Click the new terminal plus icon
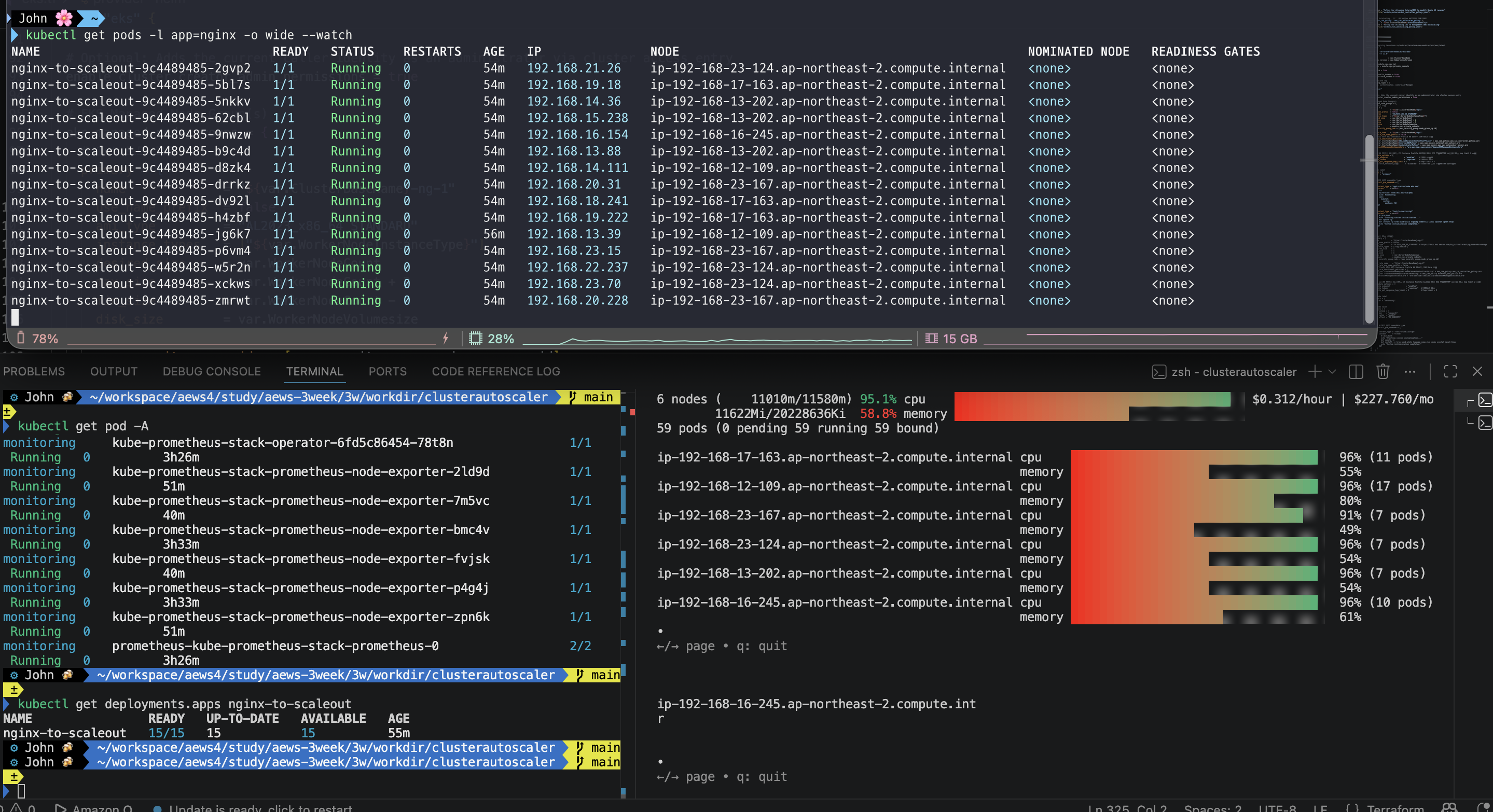Screen dimensions: 1493x812 (1315, 372)
